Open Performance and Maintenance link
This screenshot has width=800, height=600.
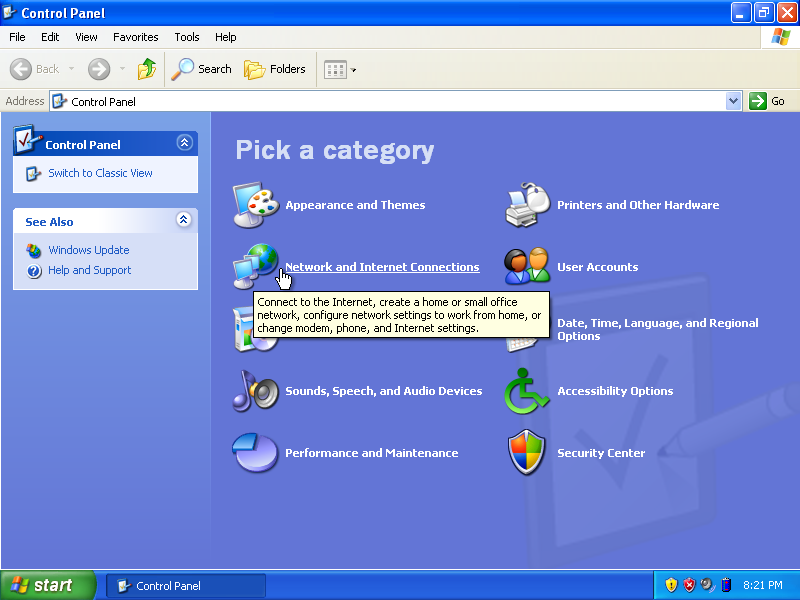[371, 453]
